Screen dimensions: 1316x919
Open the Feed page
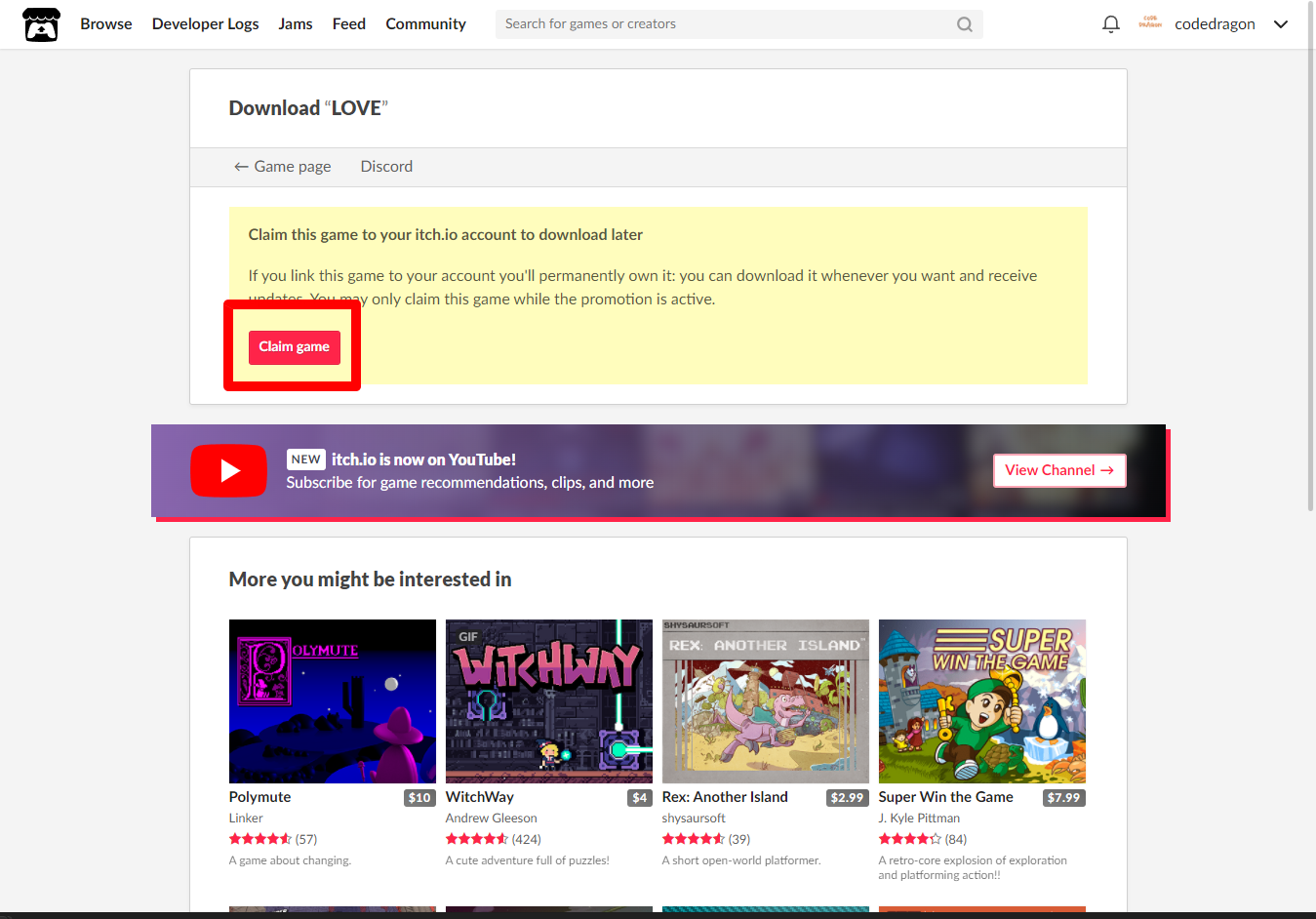(x=349, y=24)
